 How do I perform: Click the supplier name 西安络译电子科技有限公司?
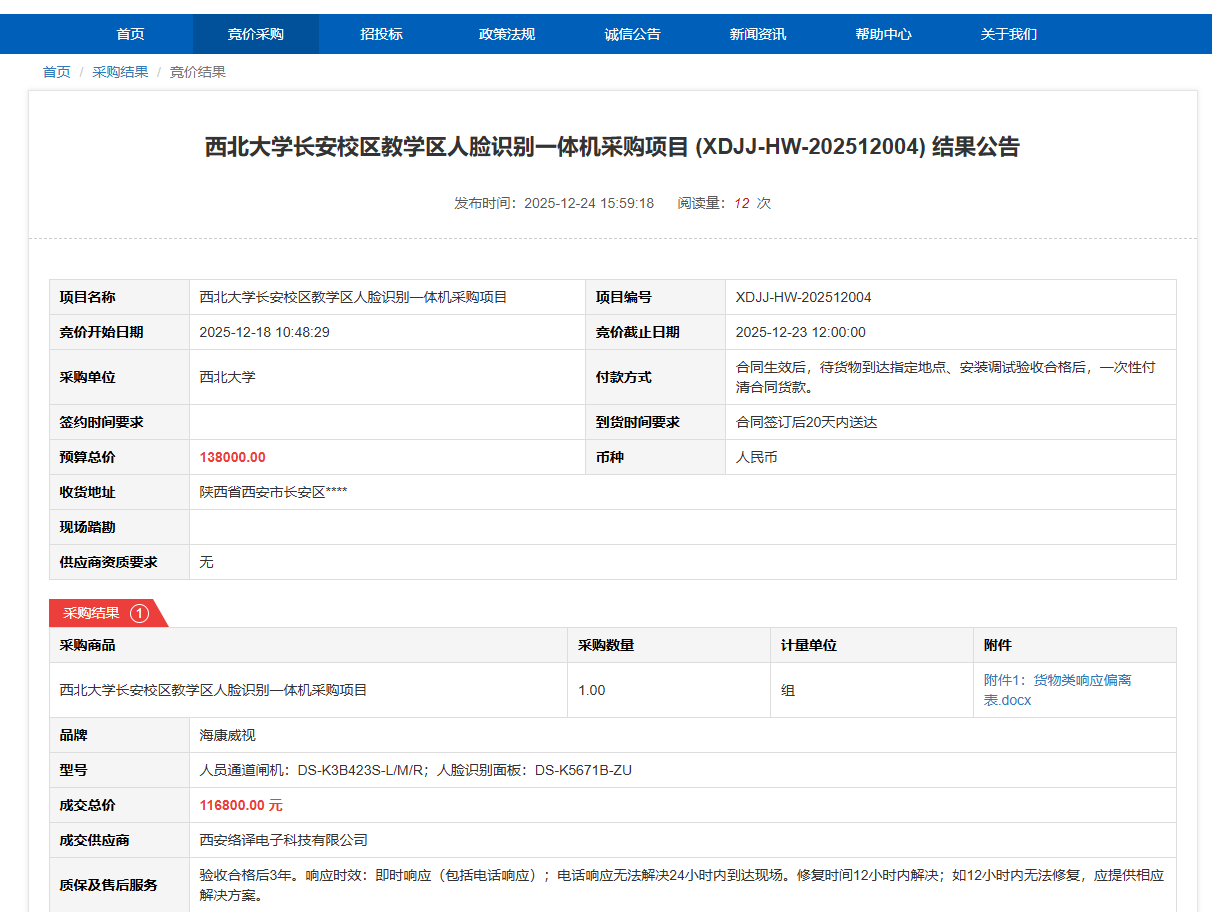coord(284,840)
